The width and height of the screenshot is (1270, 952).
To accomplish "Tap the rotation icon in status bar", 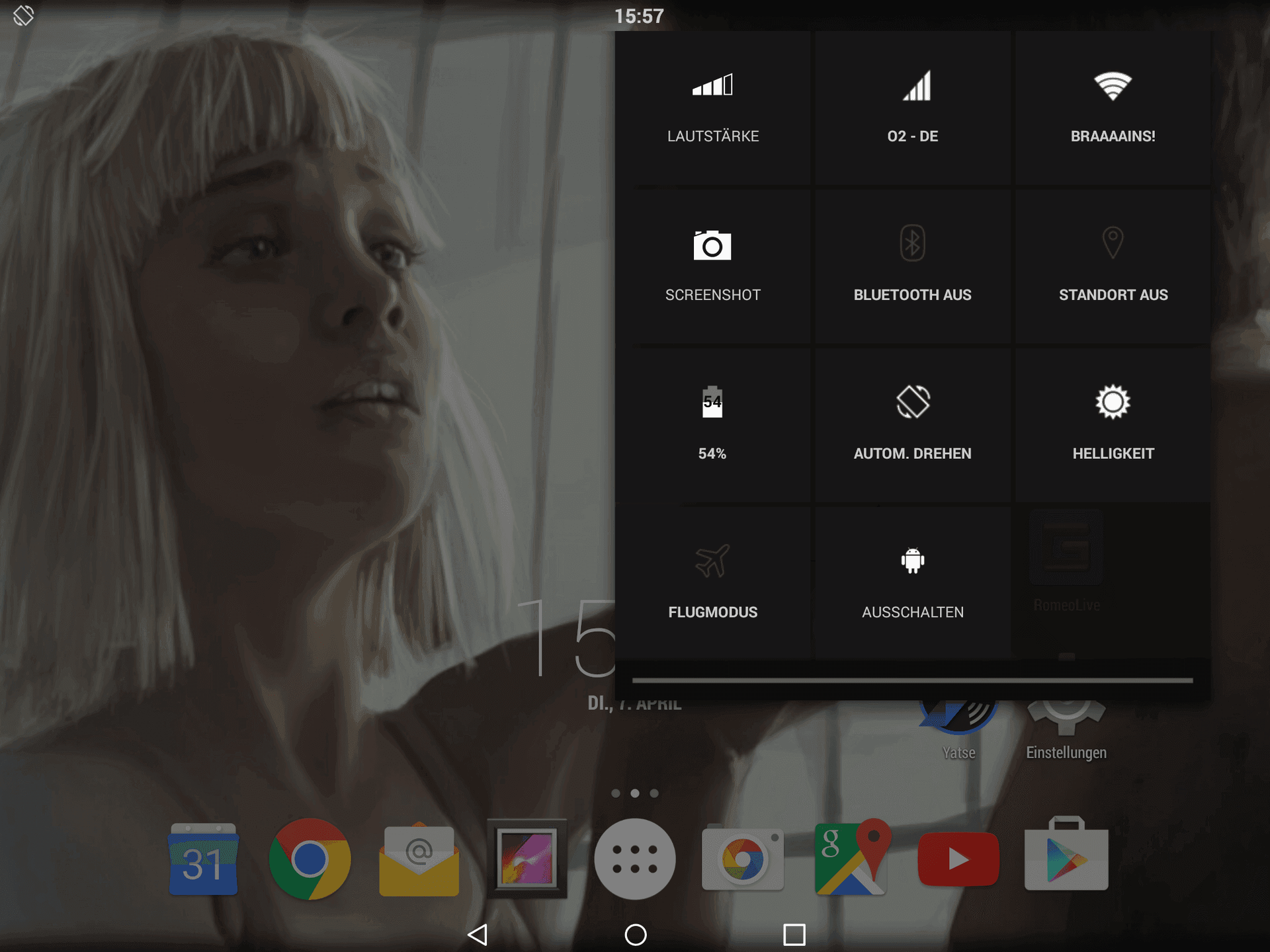I will point(23,15).
